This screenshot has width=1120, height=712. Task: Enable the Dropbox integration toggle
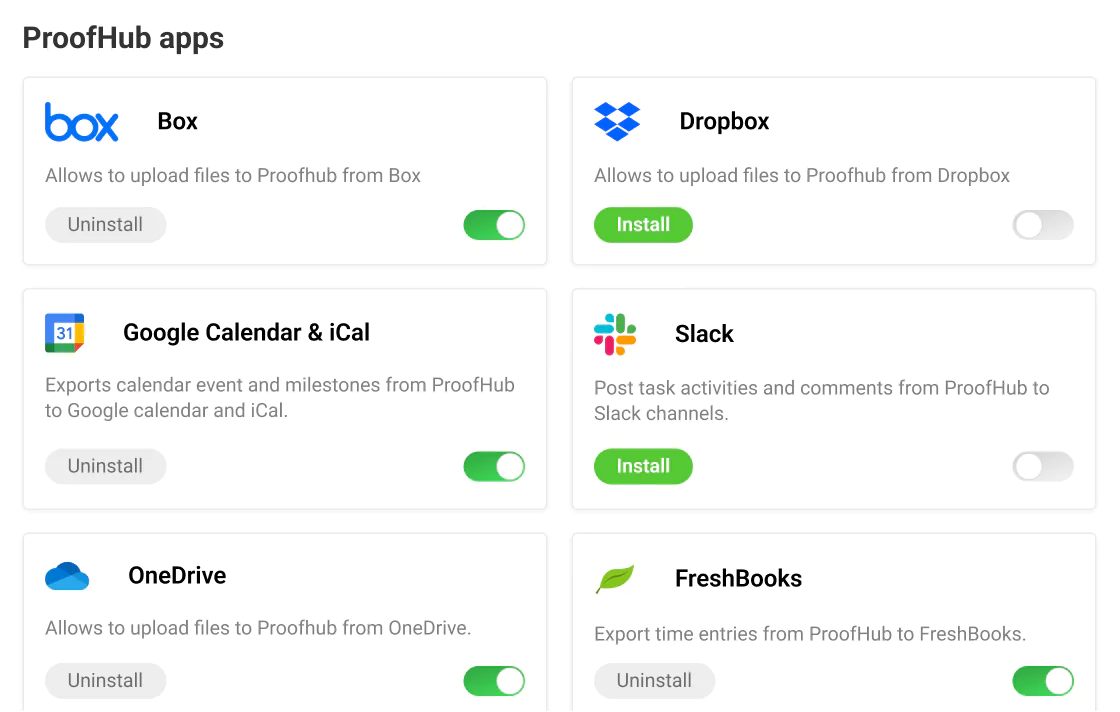[x=1043, y=224]
